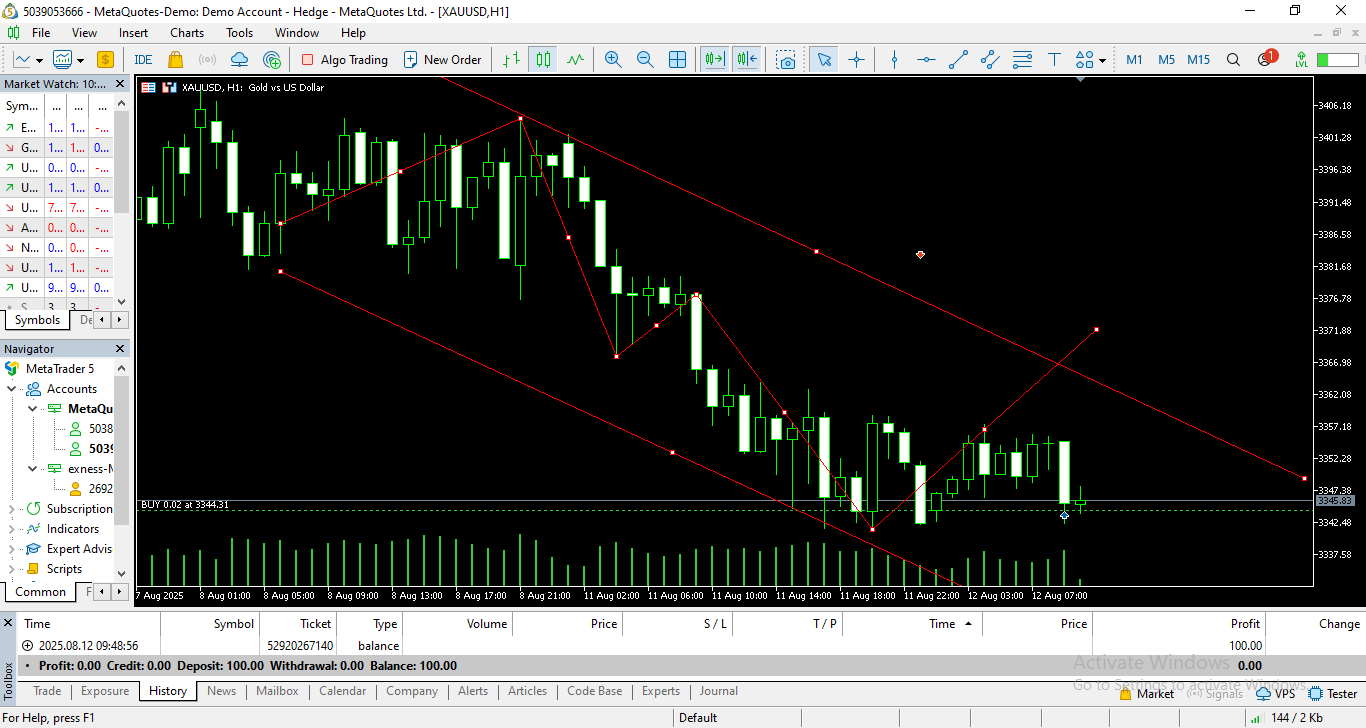Switch chart to candlesticks mode

click(x=543, y=60)
